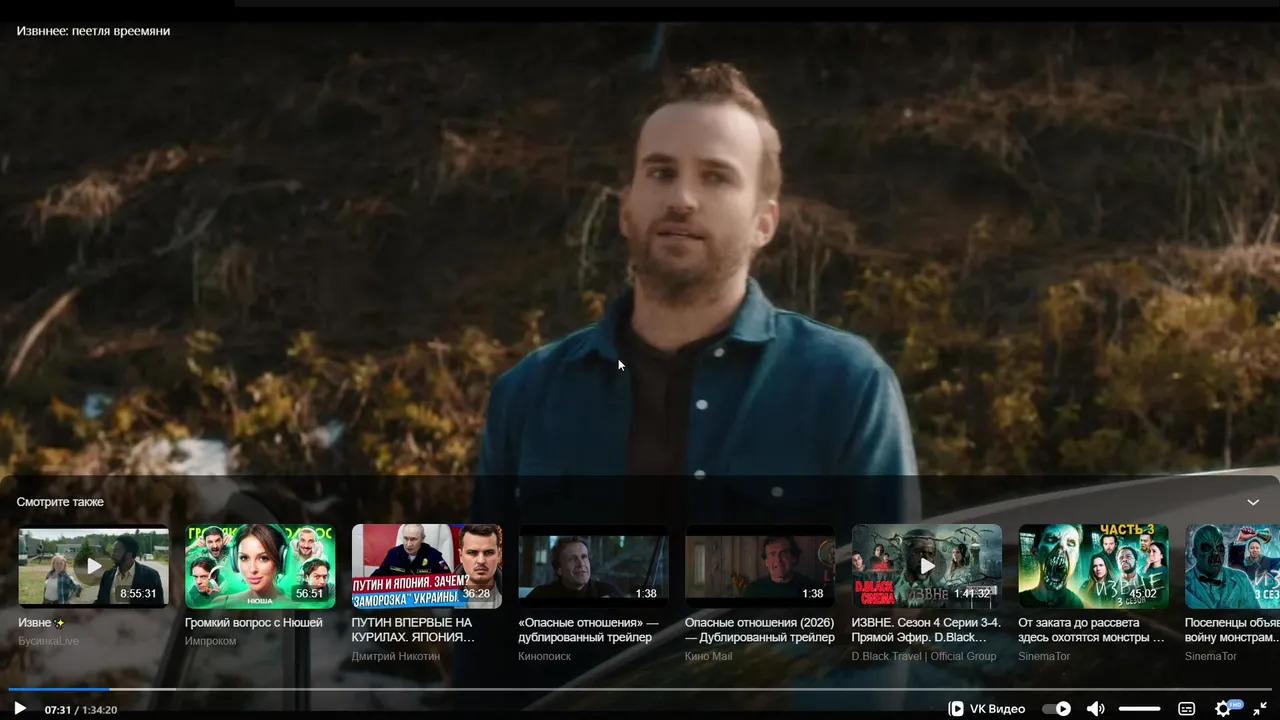Click the video title at top left
This screenshot has width=1280, height=720.
point(94,31)
